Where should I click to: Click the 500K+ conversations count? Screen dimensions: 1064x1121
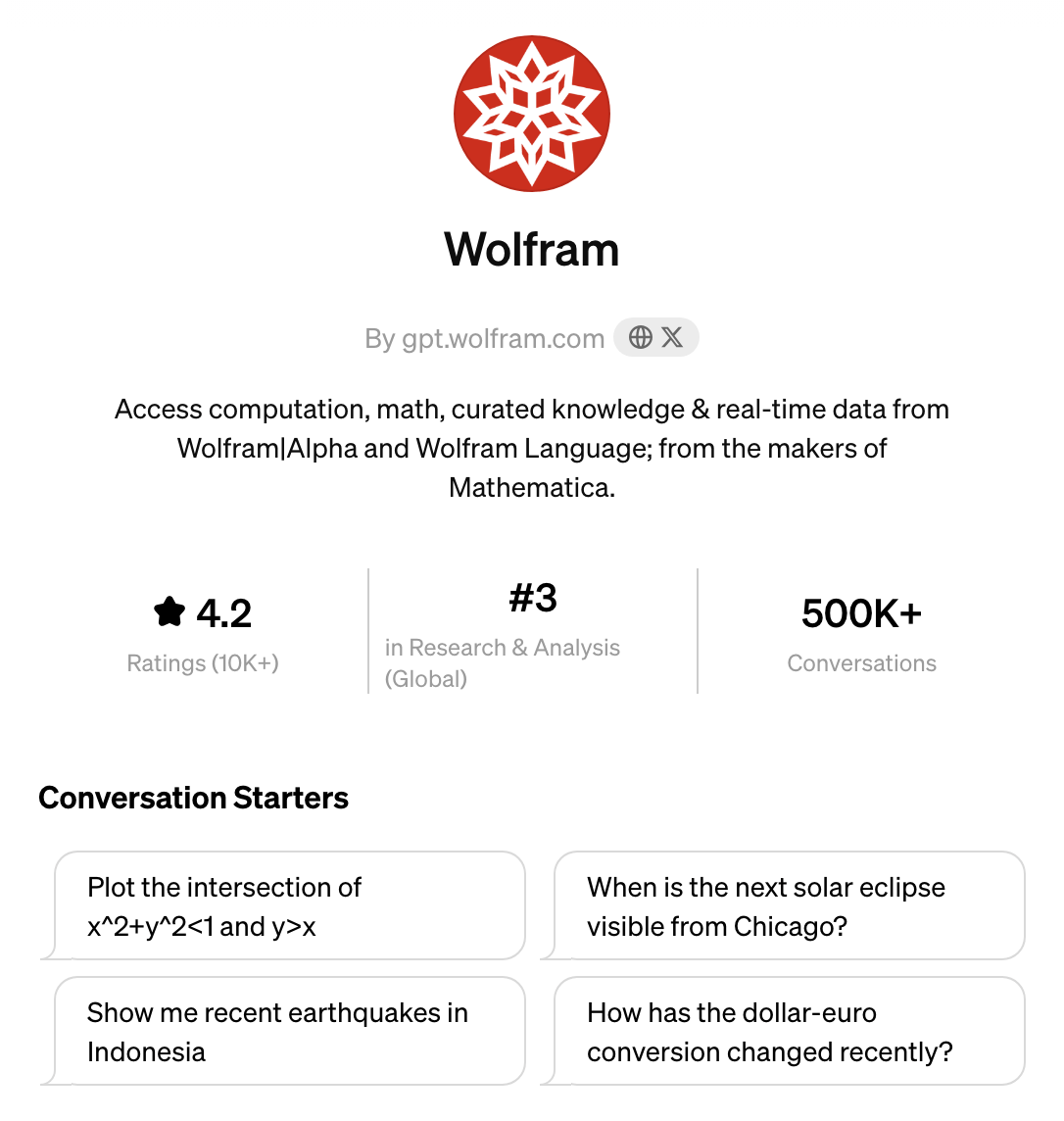tap(862, 613)
